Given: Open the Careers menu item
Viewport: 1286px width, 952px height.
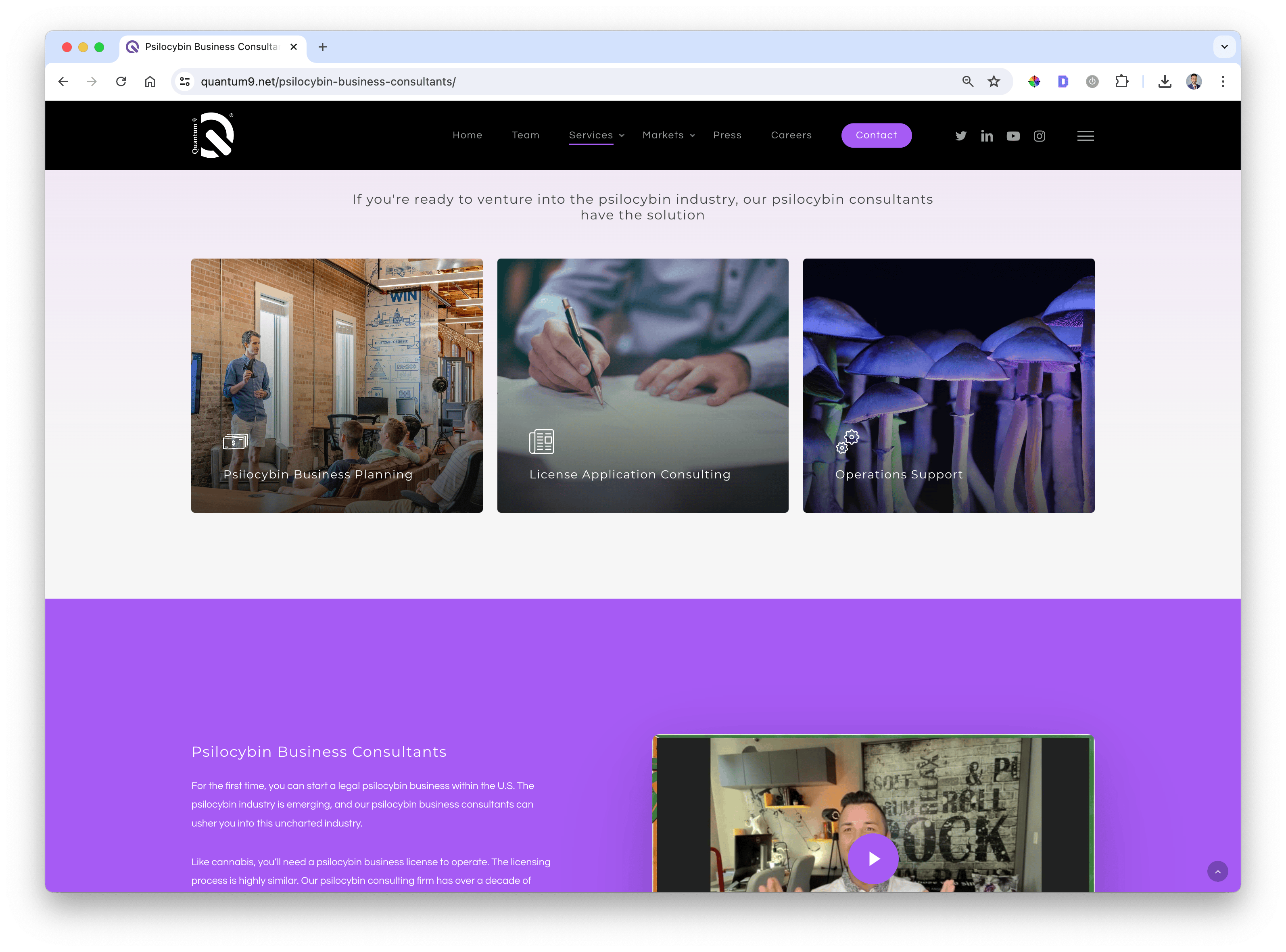Looking at the screenshot, I should click(791, 135).
